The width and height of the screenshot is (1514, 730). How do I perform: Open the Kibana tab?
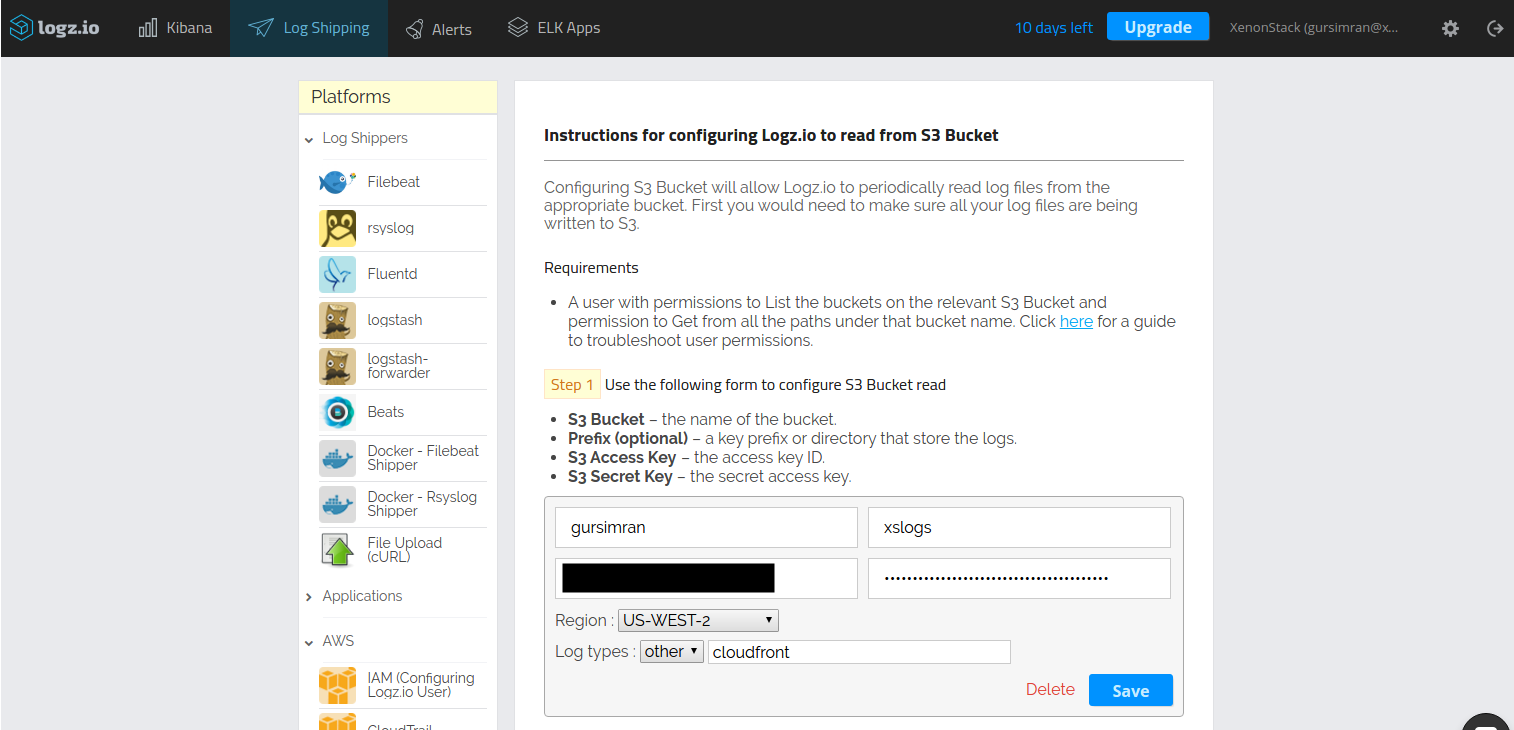tap(175, 28)
